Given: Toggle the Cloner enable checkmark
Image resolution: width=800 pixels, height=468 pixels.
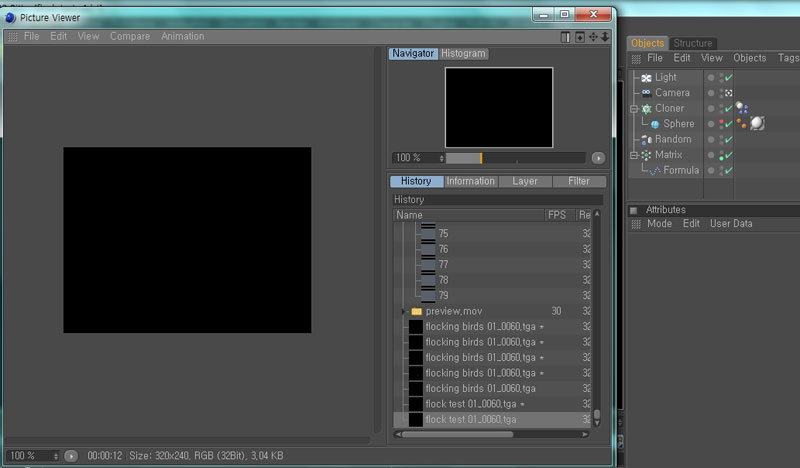Looking at the screenshot, I should click(729, 108).
